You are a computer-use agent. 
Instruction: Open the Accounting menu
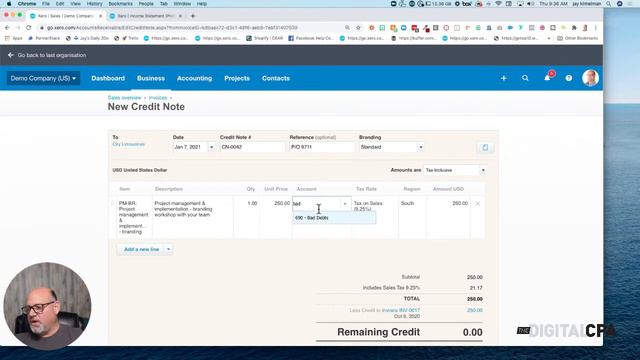click(194, 78)
